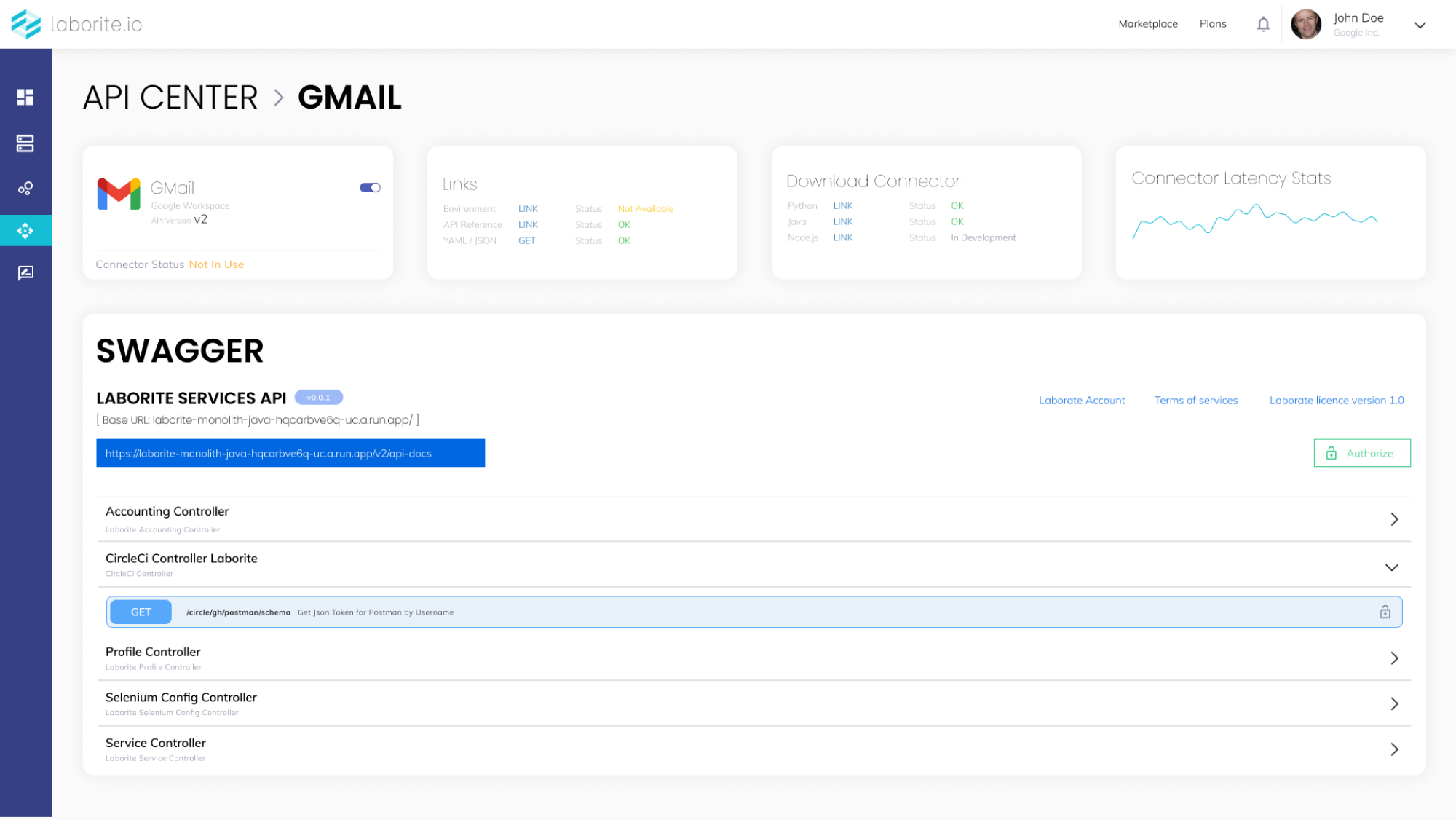Open Marketplace in the top menu

click(x=1147, y=24)
